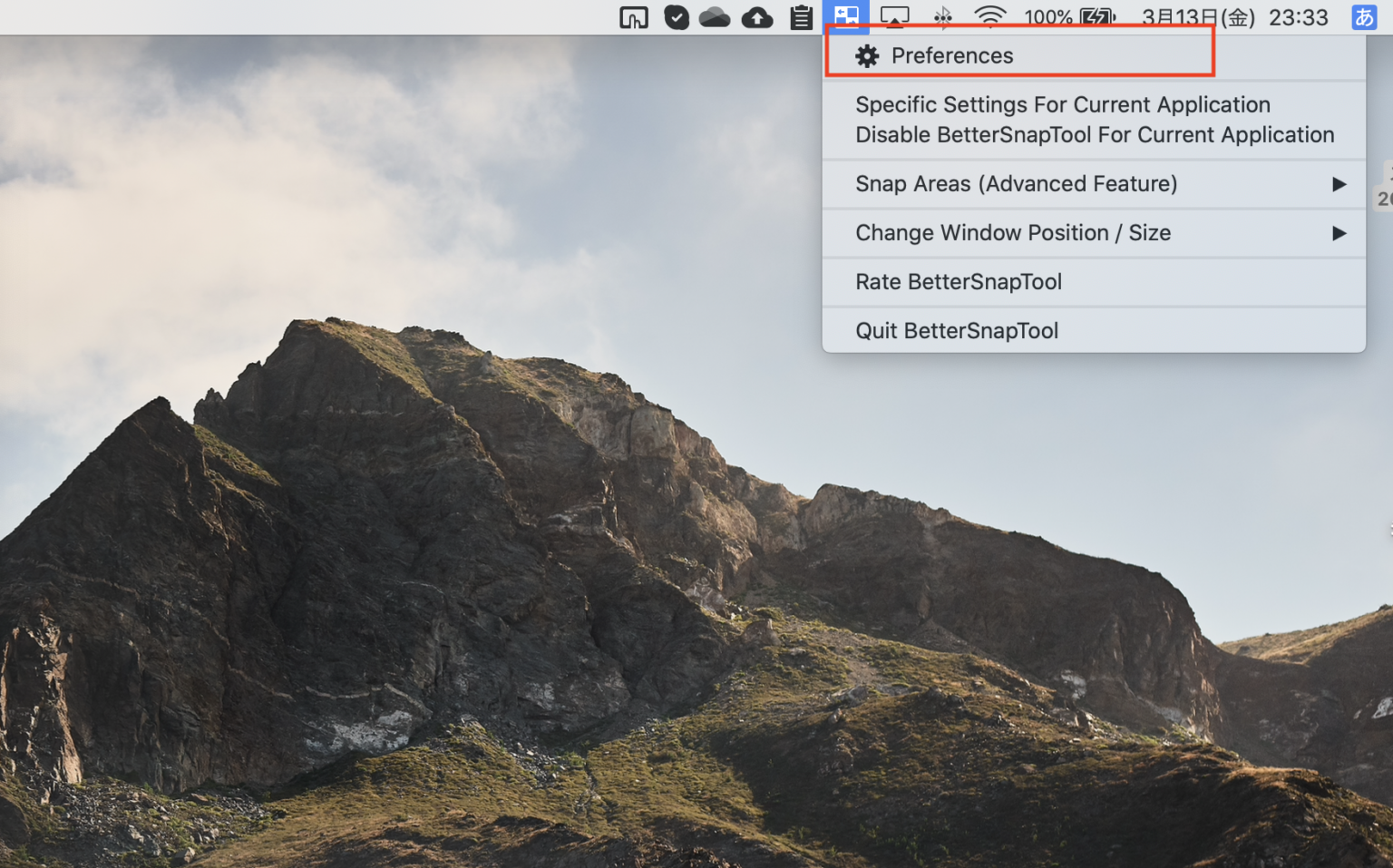
Task: Open the Wi-Fi menu bar icon
Action: point(989,17)
